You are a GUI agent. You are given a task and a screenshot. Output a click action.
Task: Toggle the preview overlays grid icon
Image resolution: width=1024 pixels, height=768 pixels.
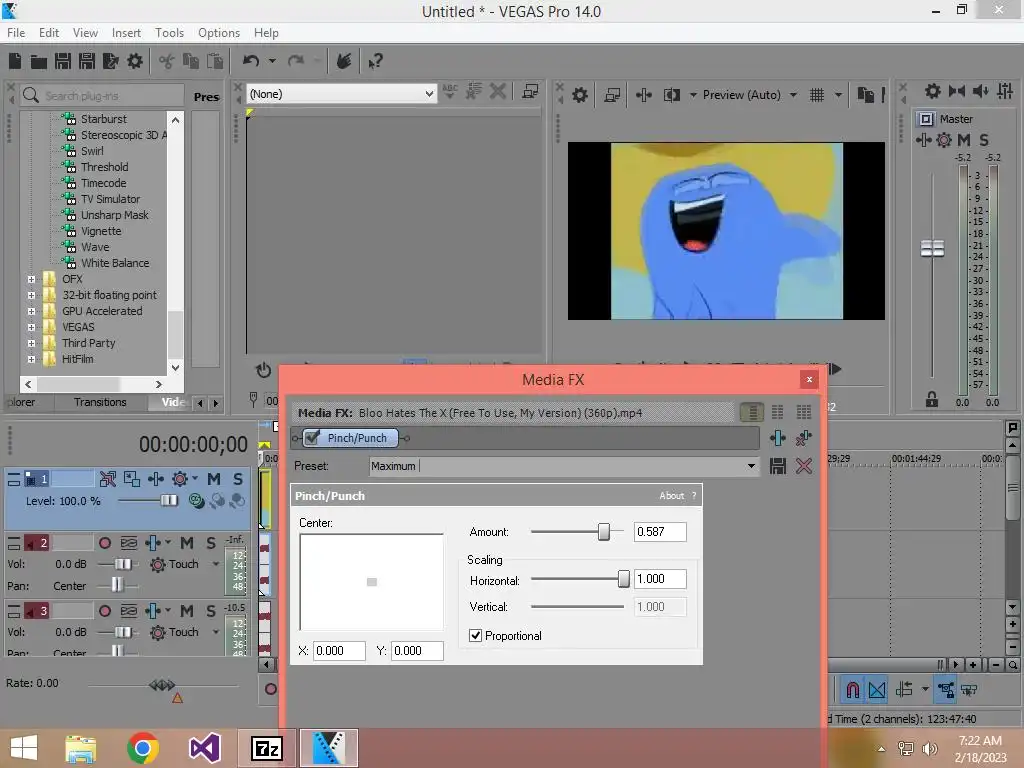(816, 95)
